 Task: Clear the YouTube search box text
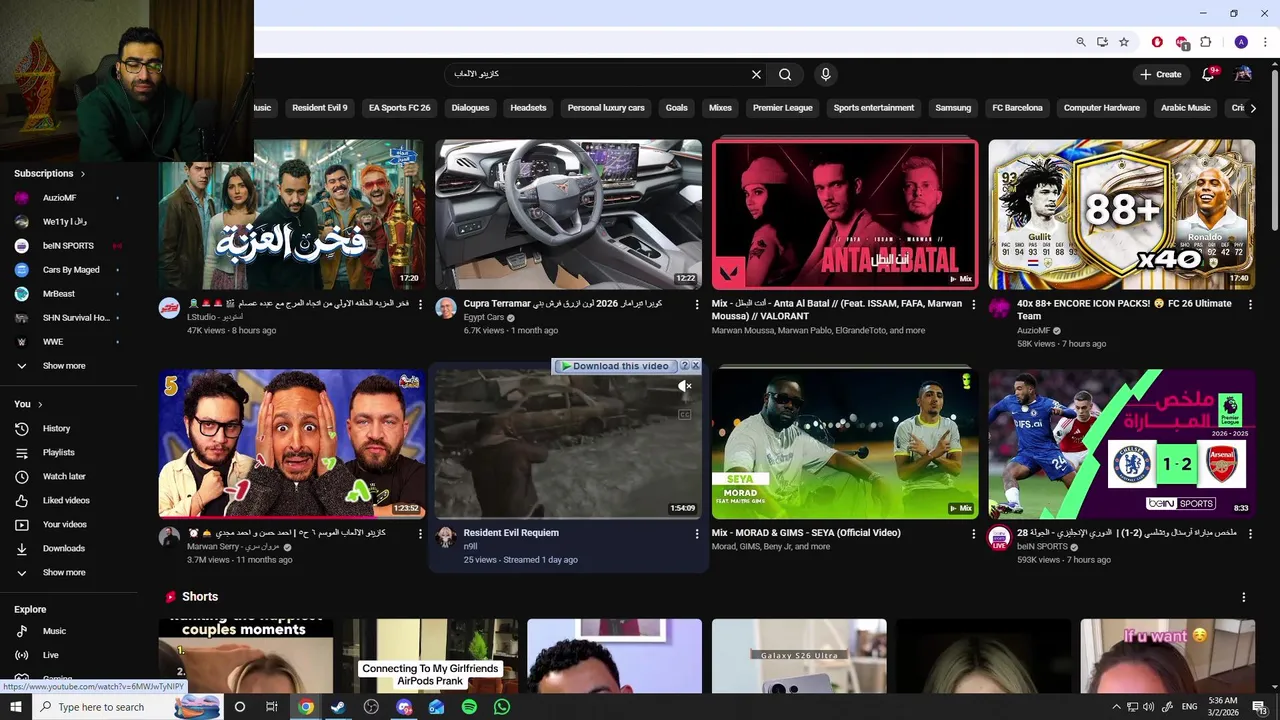click(756, 74)
